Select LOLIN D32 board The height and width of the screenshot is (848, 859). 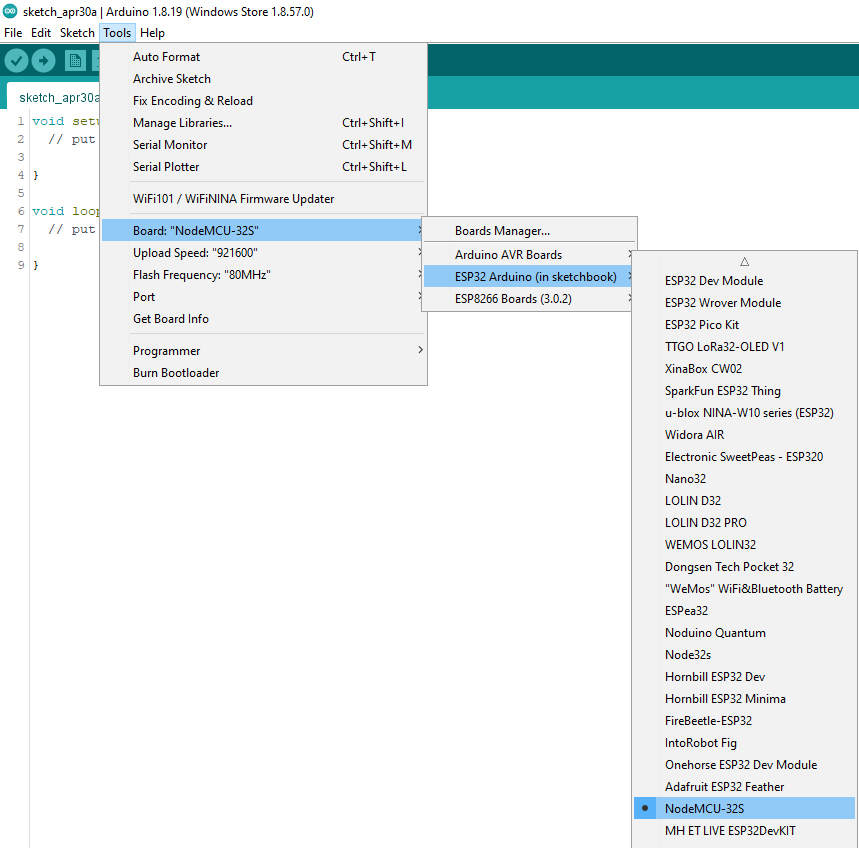744,501
